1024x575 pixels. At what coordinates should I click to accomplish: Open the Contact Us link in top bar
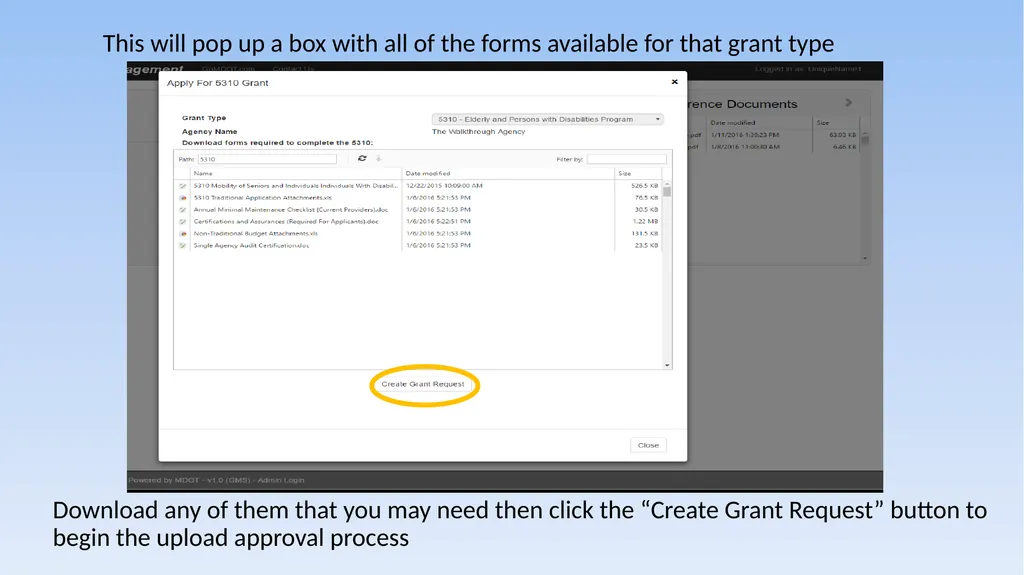[x=293, y=69]
